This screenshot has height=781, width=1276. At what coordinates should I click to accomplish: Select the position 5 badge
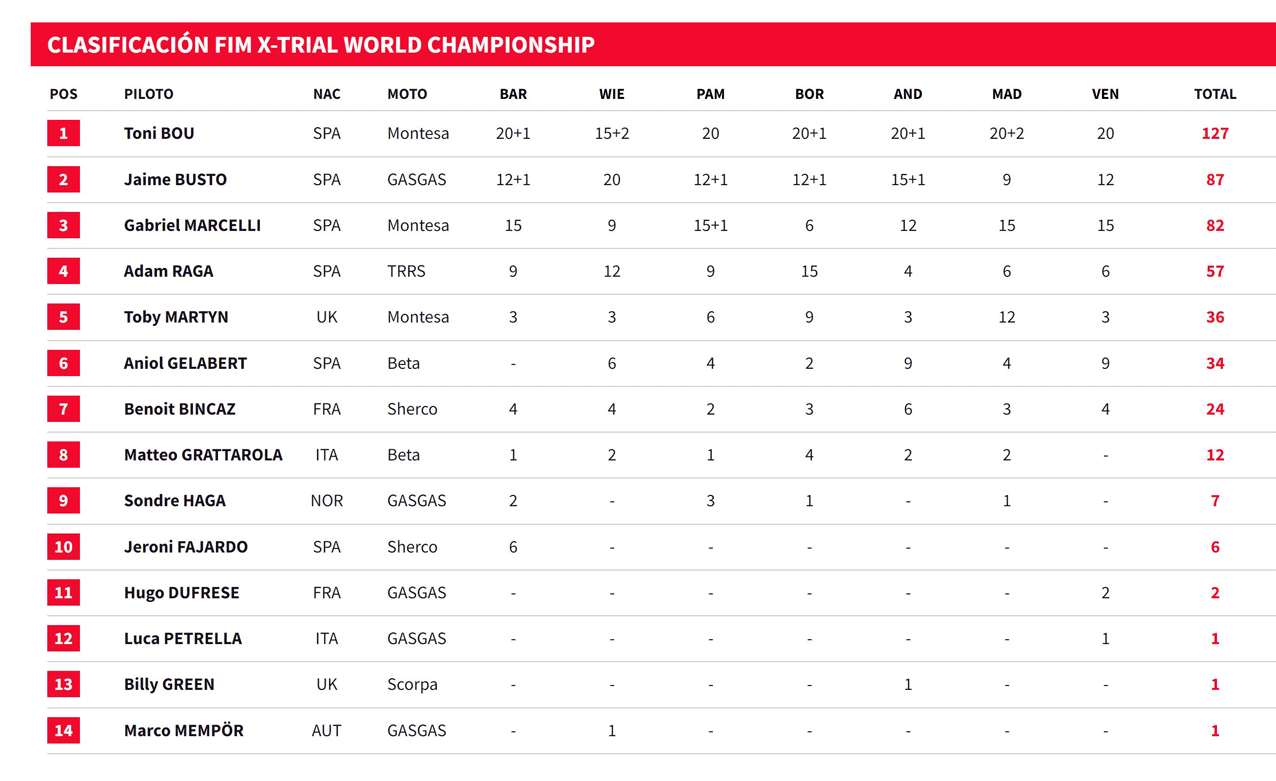(x=63, y=317)
